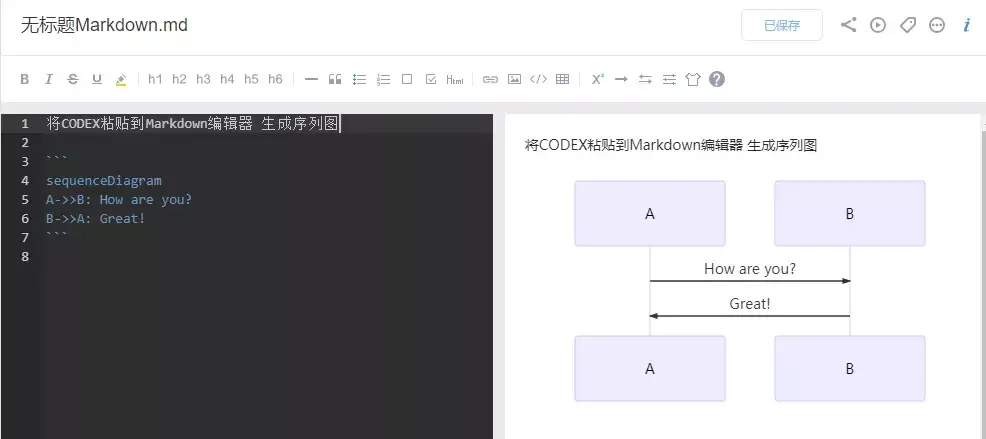The width and height of the screenshot is (986, 439).
Task: Insert a horizontal rule line
Action: [311, 79]
